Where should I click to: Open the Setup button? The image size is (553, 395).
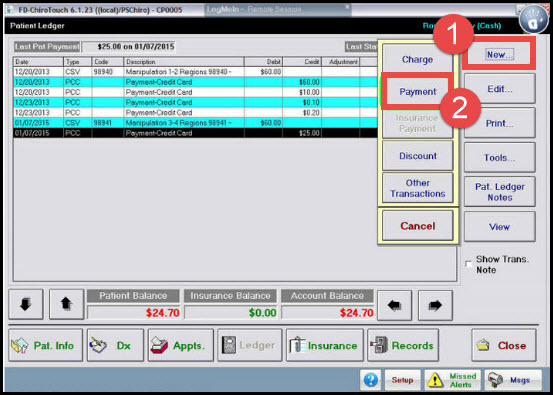(402, 380)
